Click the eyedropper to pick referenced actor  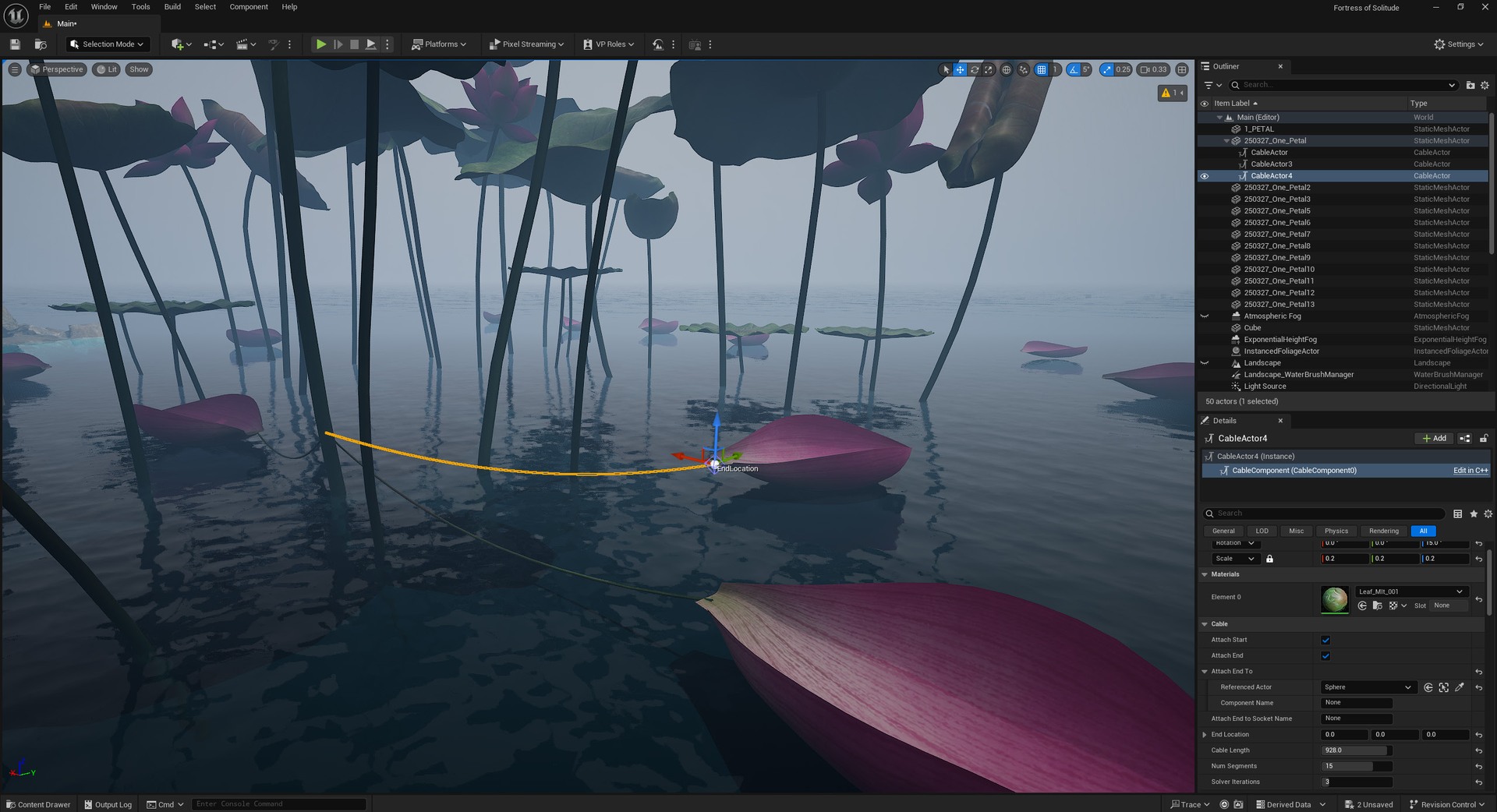pos(1460,687)
